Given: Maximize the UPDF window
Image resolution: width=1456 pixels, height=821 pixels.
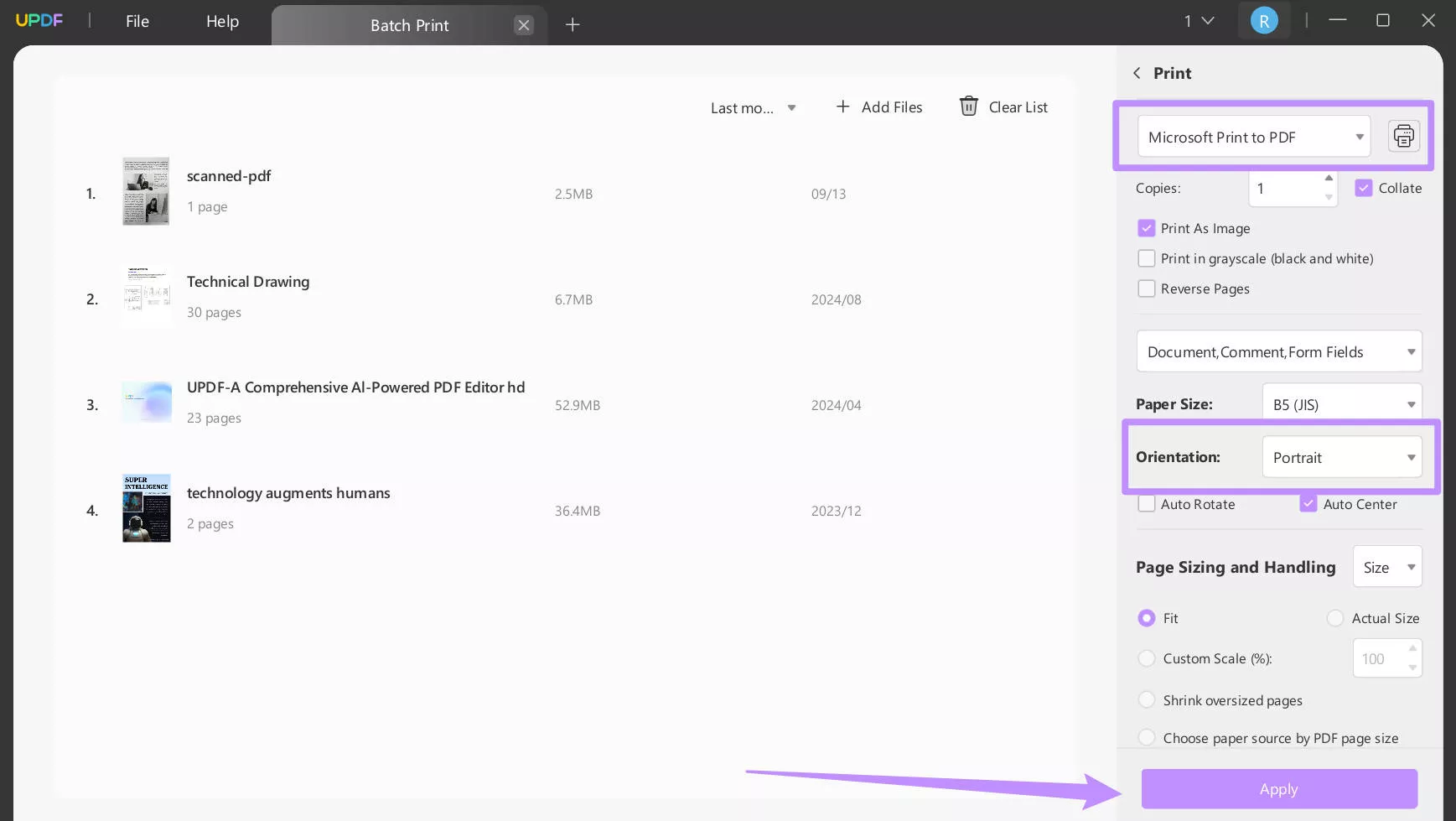Looking at the screenshot, I should pyautogui.click(x=1383, y=20).
